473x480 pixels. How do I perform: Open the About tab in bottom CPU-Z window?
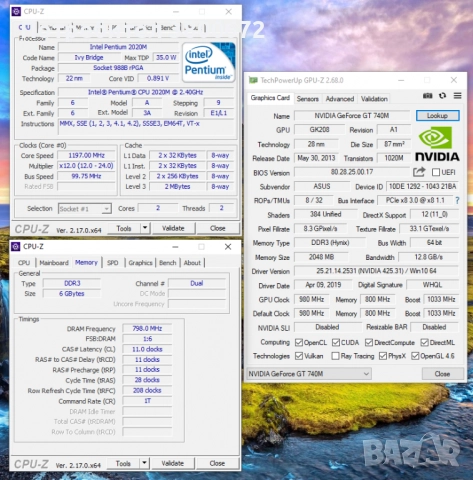[x=192, y=263]
